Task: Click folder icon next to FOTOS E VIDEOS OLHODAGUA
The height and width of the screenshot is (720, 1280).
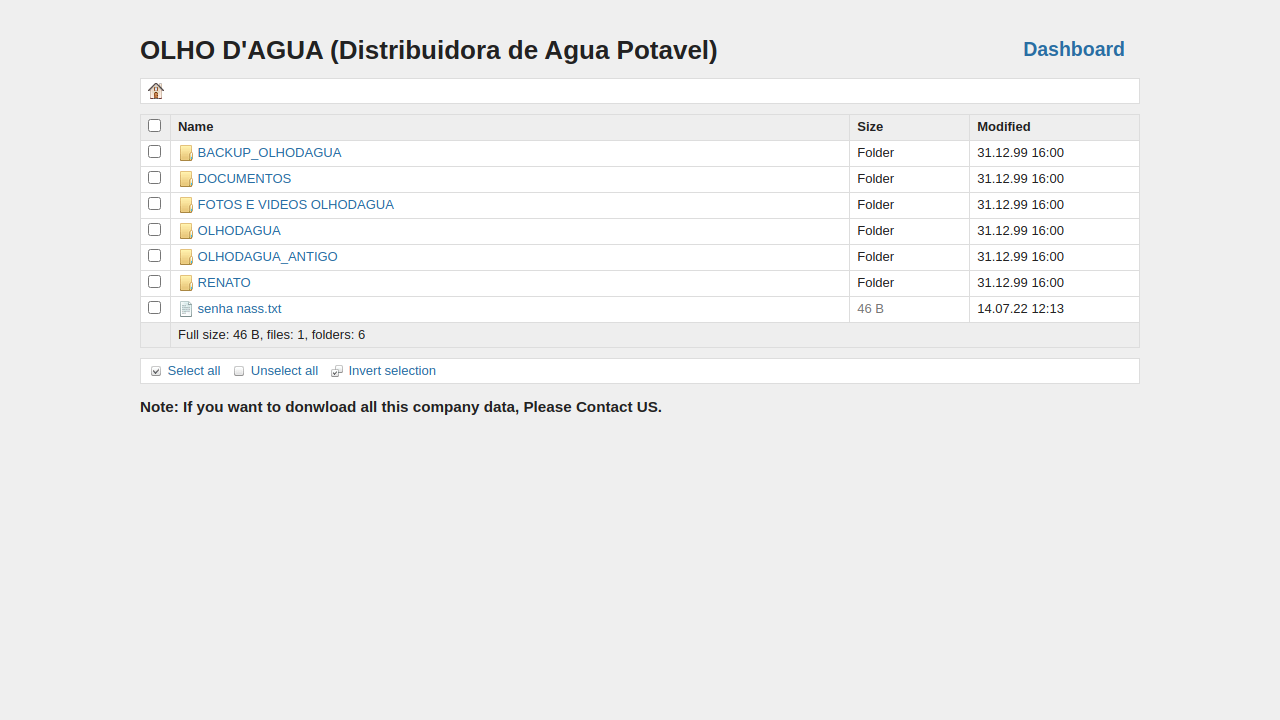Action: [x=186, y=205]
